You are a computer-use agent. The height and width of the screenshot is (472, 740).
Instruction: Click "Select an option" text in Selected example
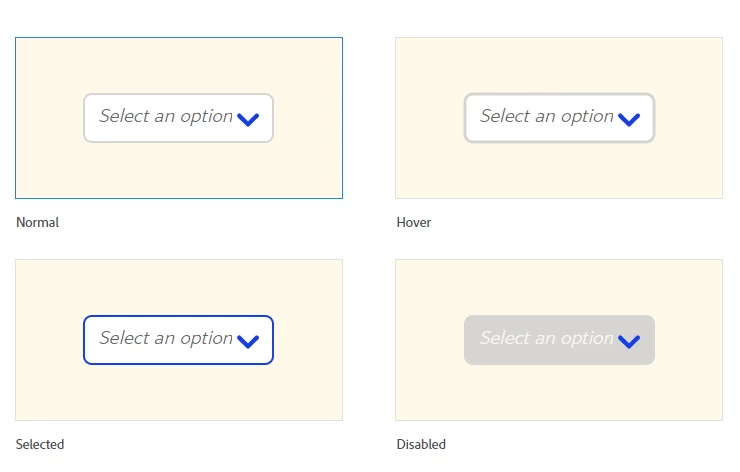(x=166, y=339)
